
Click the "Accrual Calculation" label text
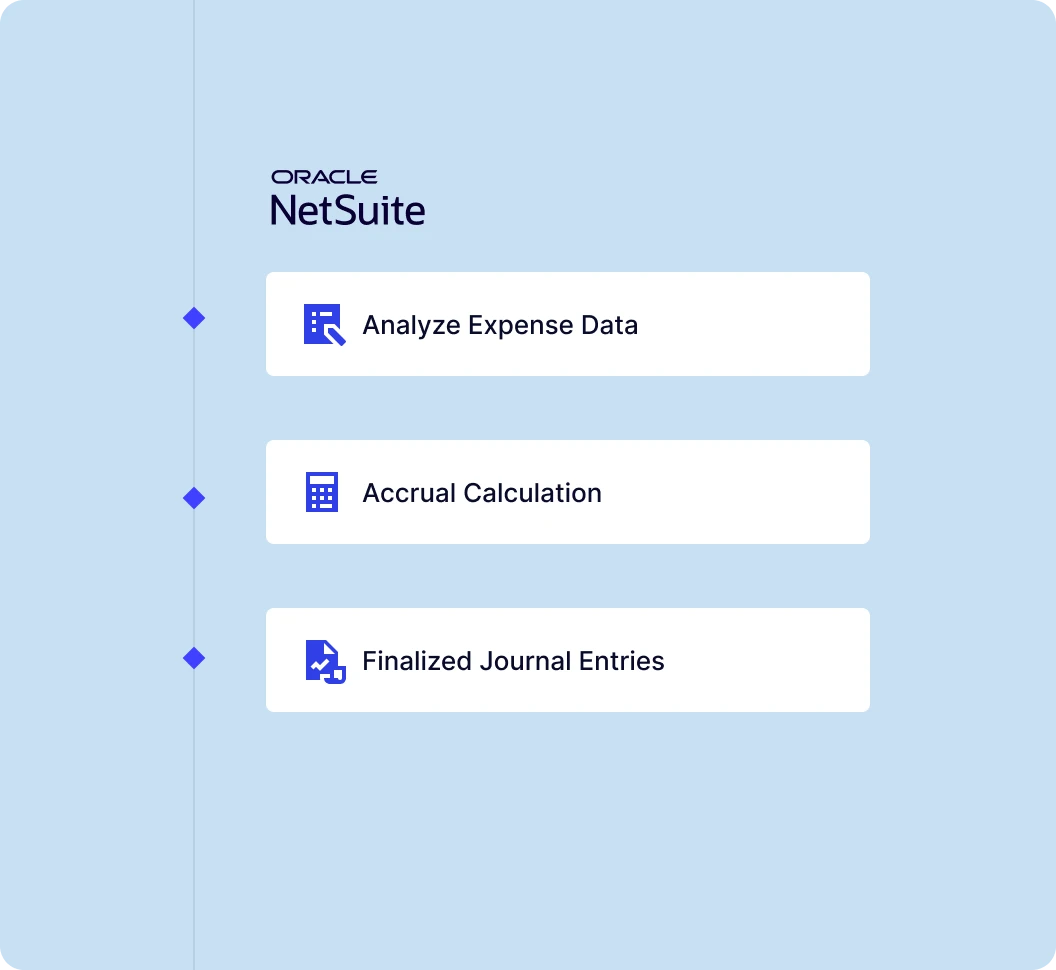[482, 493]
